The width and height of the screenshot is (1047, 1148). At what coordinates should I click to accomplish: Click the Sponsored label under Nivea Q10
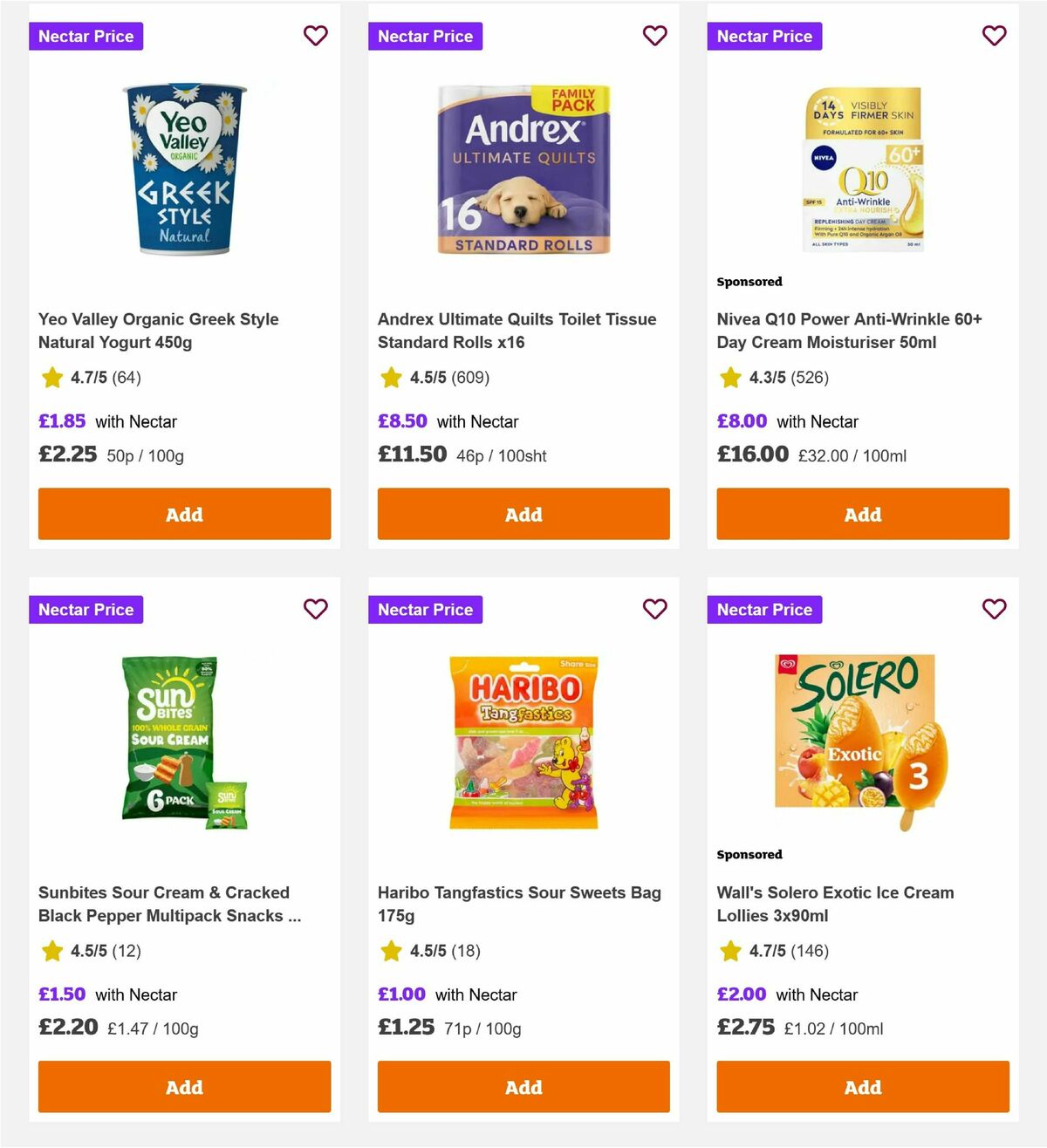[749, 281]
